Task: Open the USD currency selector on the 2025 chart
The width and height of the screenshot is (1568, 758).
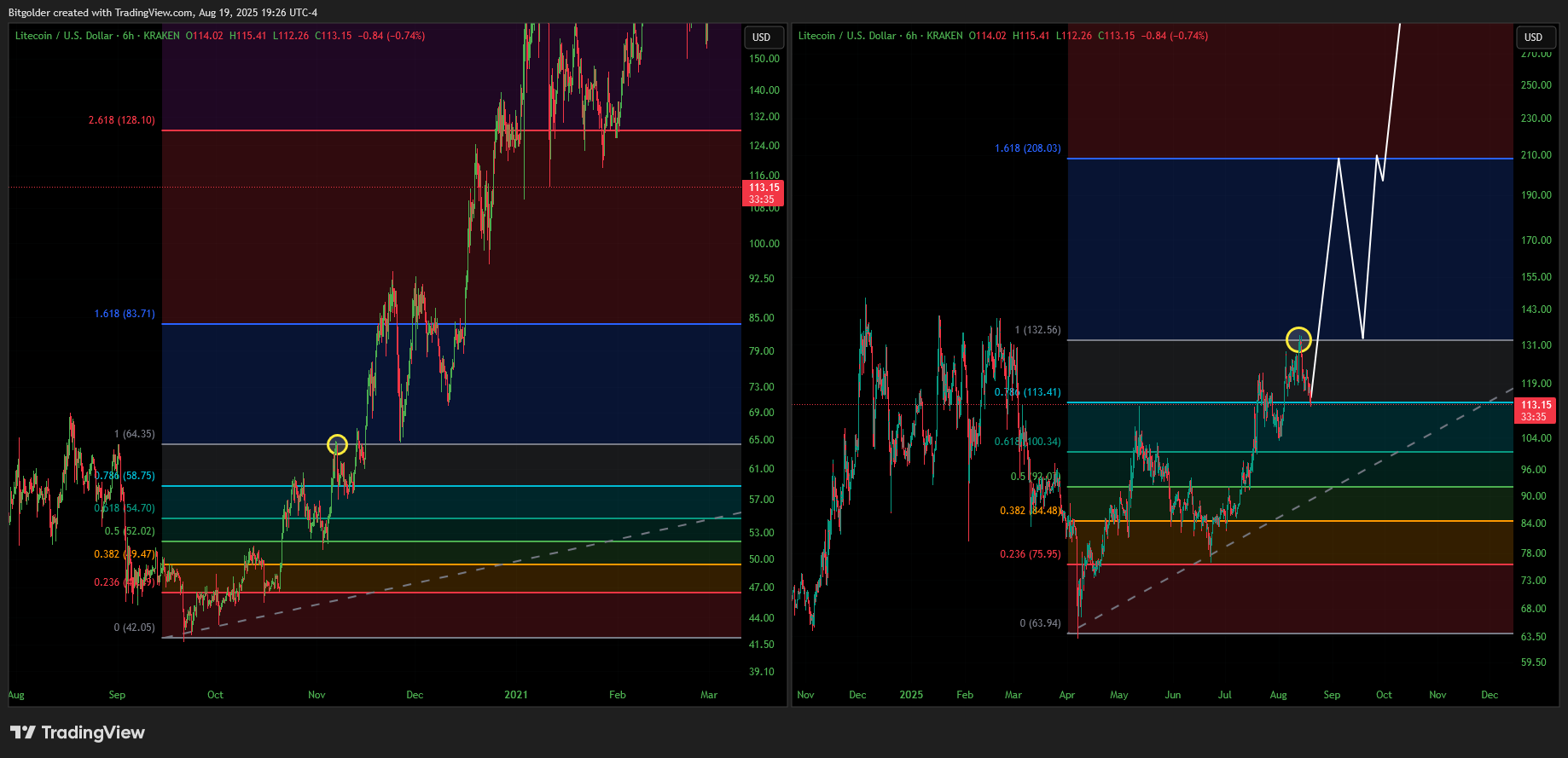Action: 1534,38
